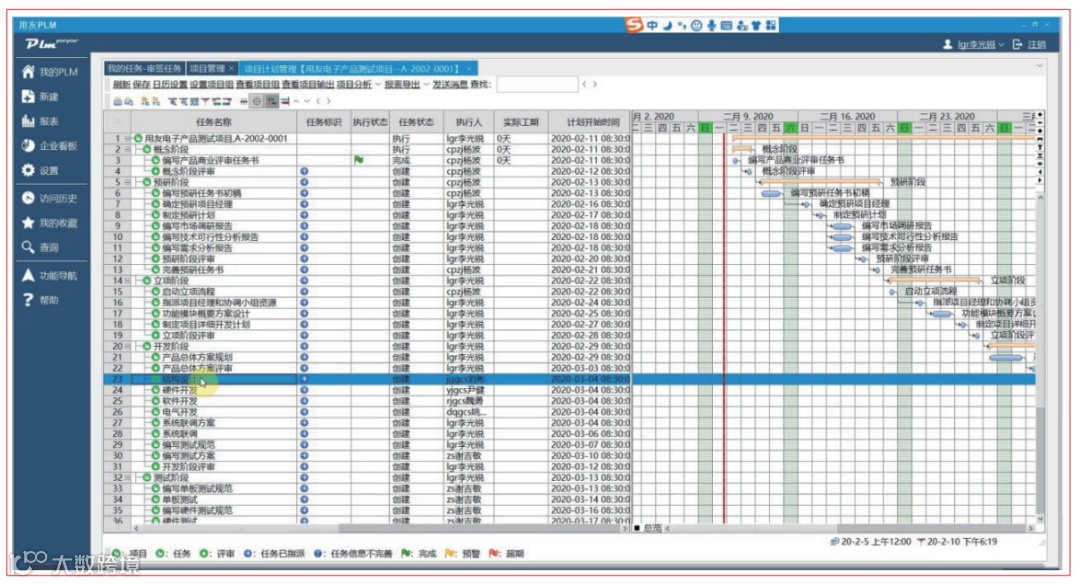Select the 系统联调方案 task row
1080x584 pixels.
click(x=365, y=423)
